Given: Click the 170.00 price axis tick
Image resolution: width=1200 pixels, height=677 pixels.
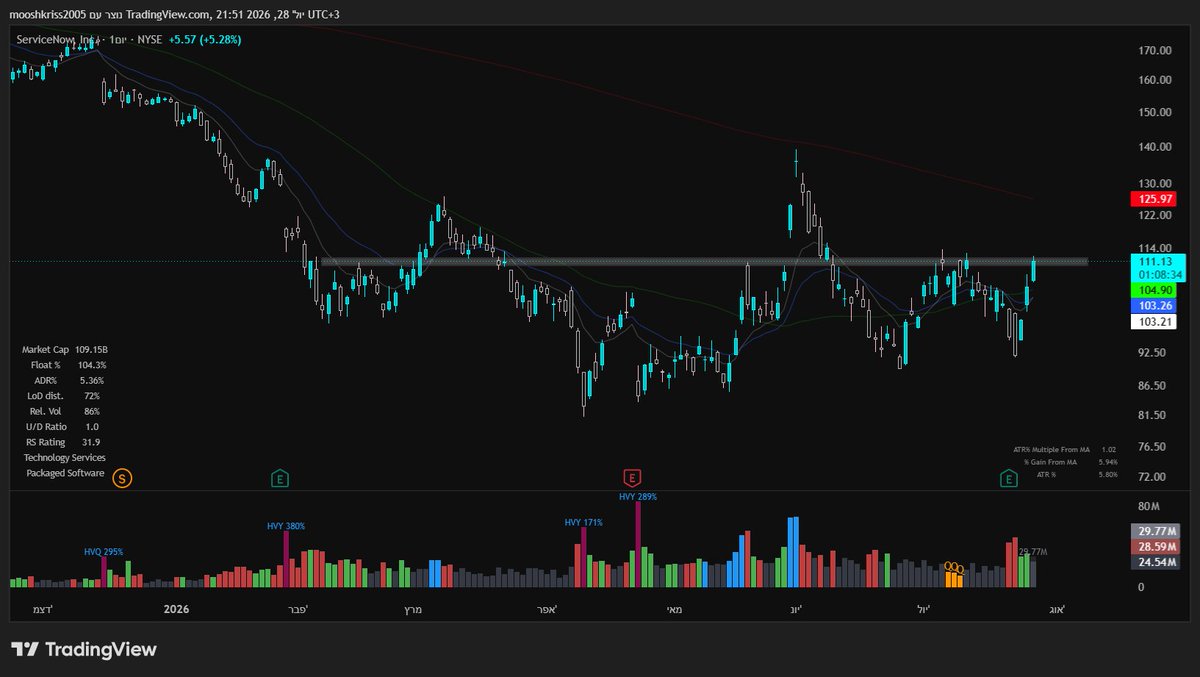Looking at the screenshot, I should click(x=1154, y=50).
